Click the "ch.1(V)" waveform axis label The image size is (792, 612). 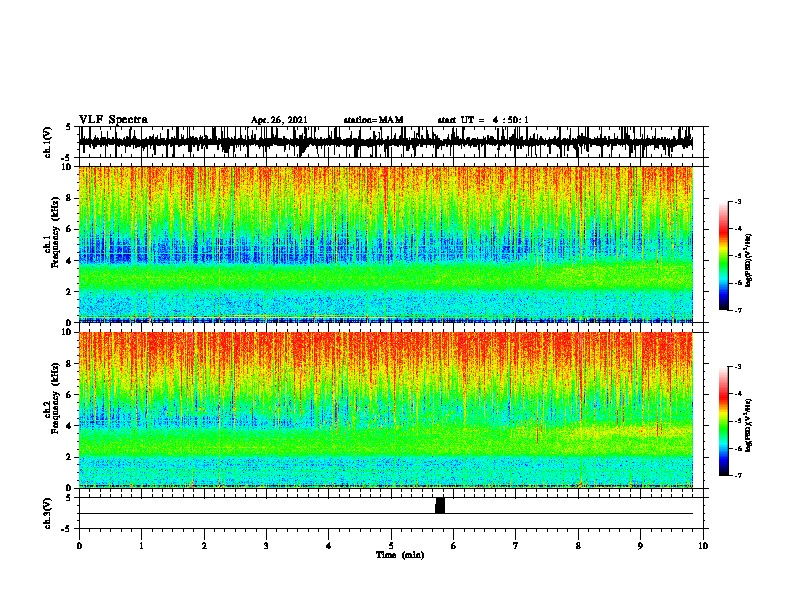click(x=48, y=142)
